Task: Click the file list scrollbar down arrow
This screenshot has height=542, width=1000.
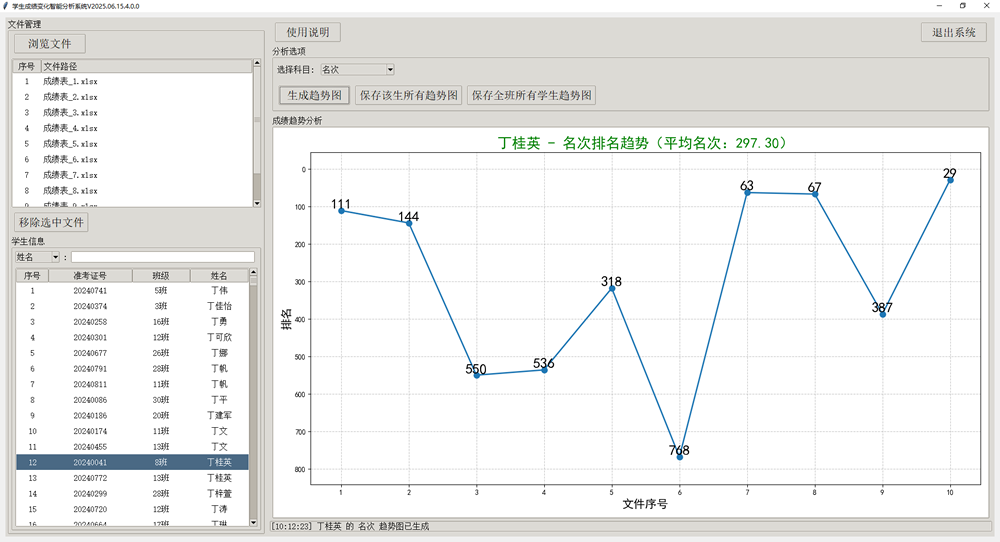Action: click(256, 203)
